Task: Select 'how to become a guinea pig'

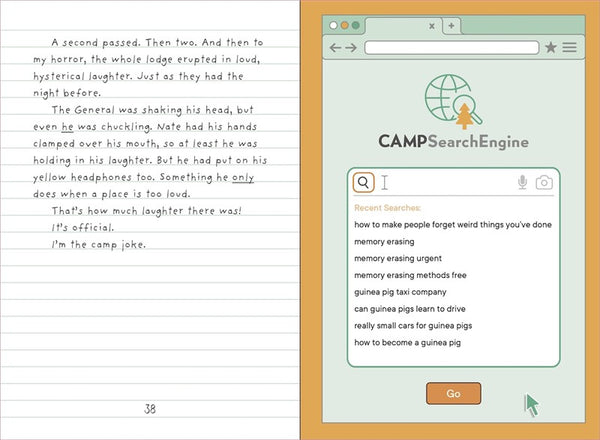Action: (408, 343)
